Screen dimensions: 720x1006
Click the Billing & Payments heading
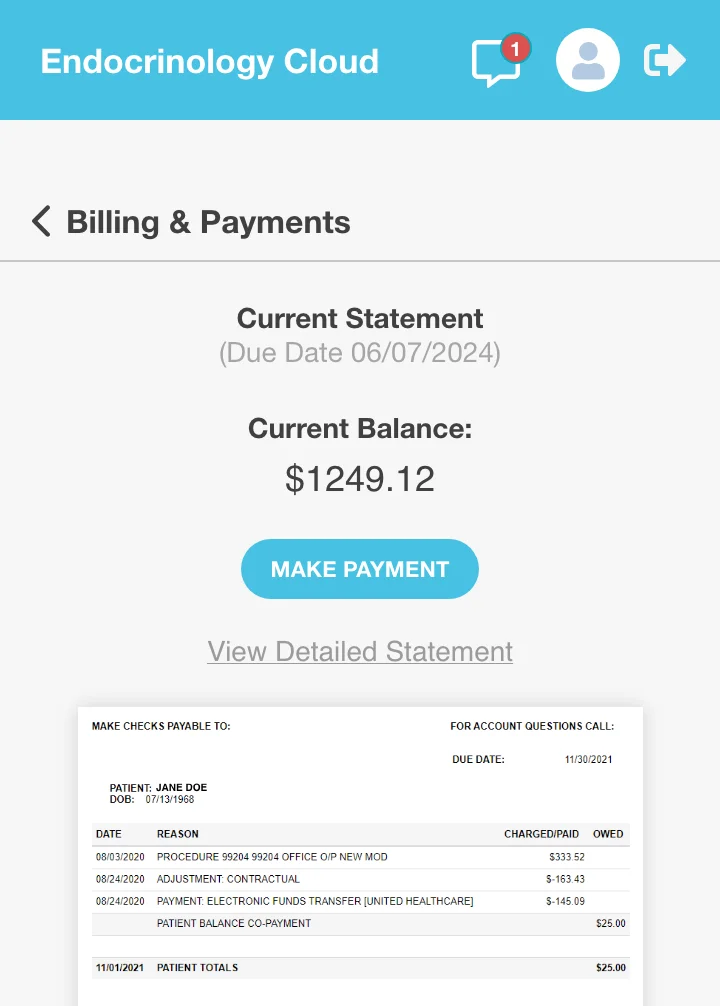(x=208, y=222)
